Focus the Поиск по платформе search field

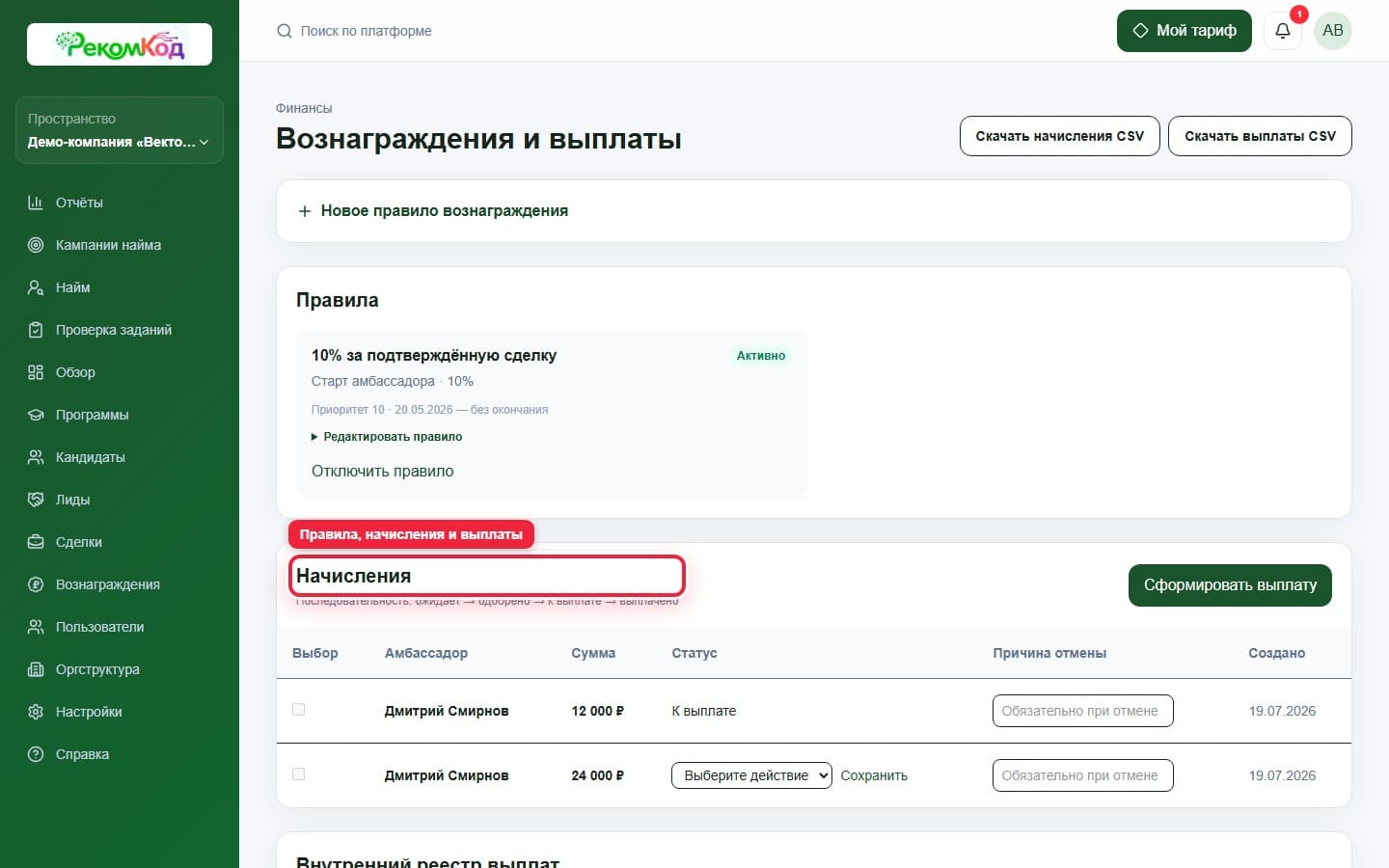coord(367,31)
